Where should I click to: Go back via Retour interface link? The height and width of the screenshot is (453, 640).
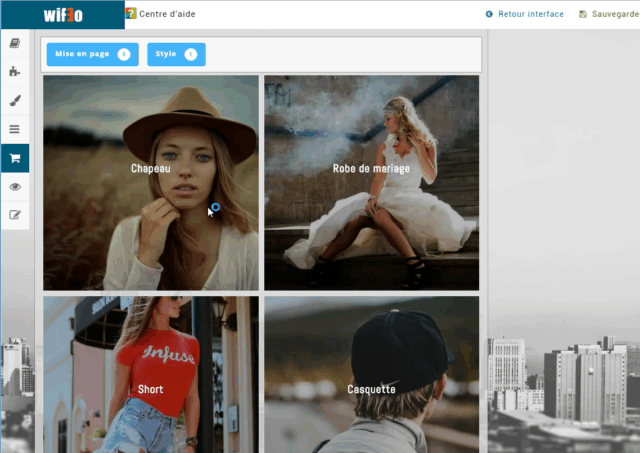(531, 14)
